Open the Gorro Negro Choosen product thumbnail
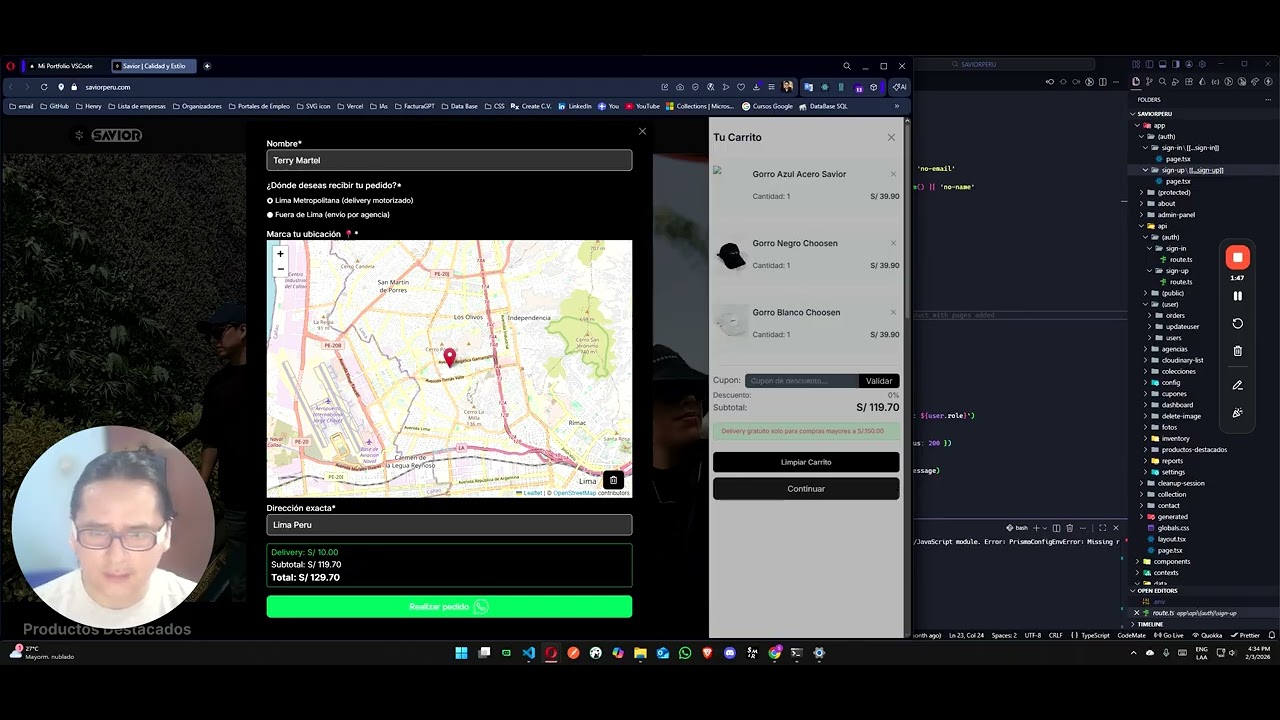 pos(731,255)
